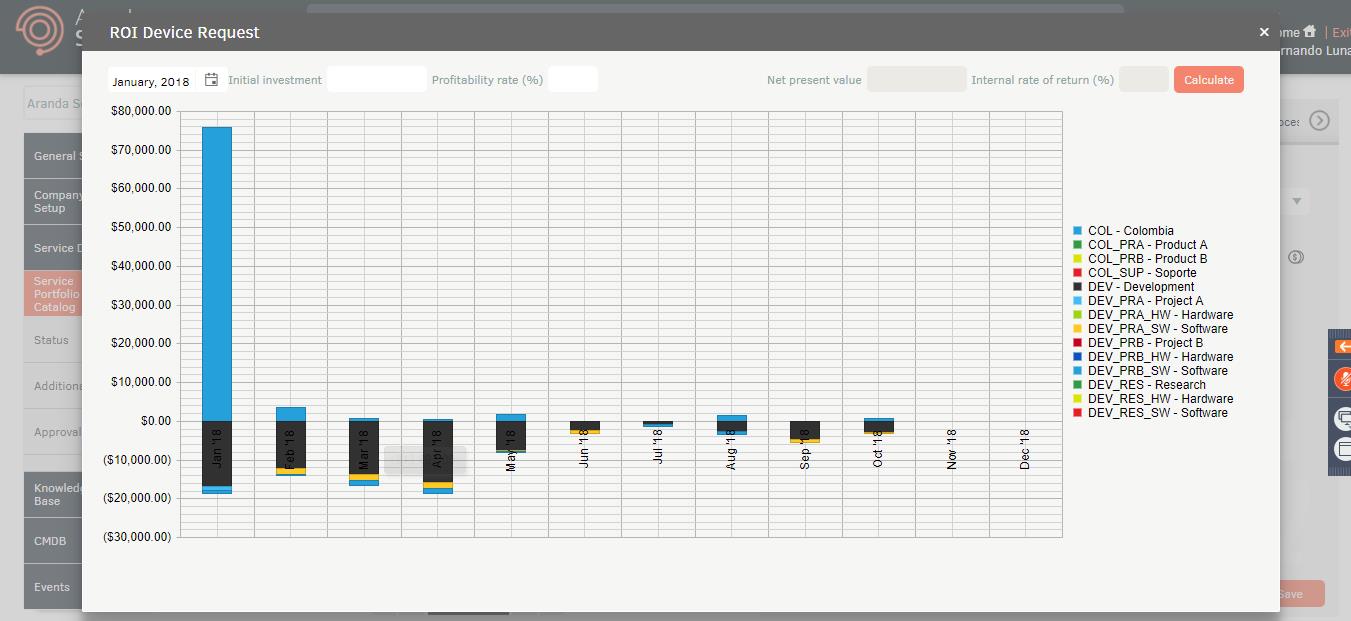1351x621 pixels.
Task: Open the calendar date picker icon
Action: tap(211, 80)
